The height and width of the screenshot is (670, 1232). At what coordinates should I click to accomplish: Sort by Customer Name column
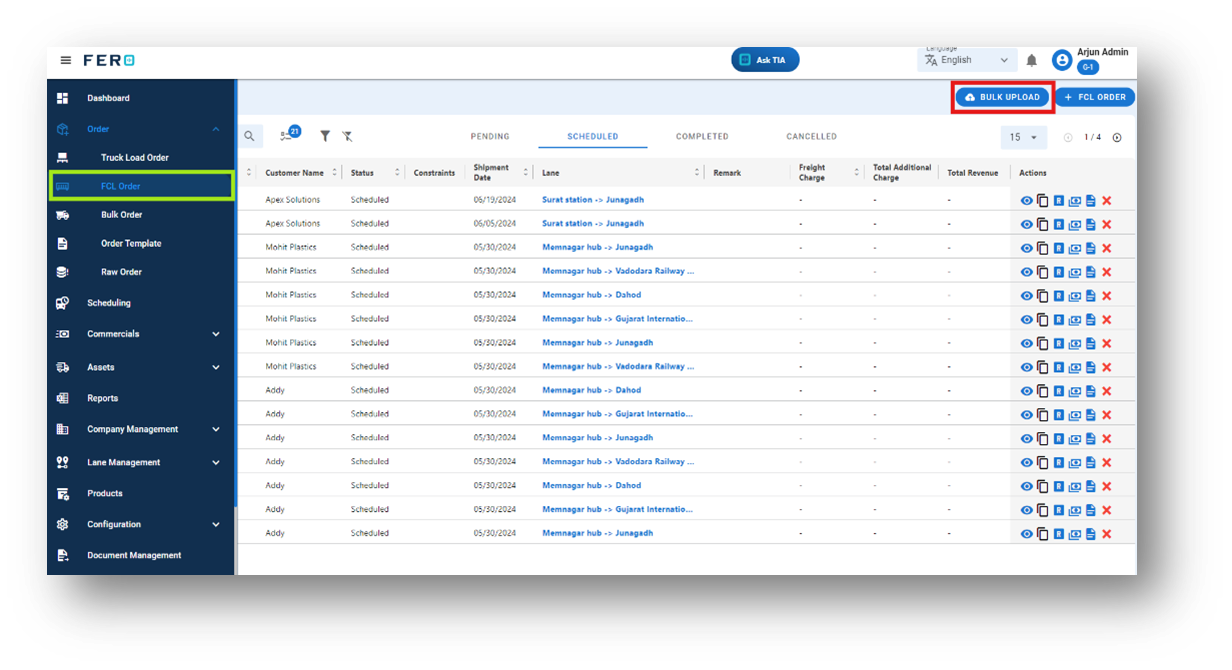334,173
